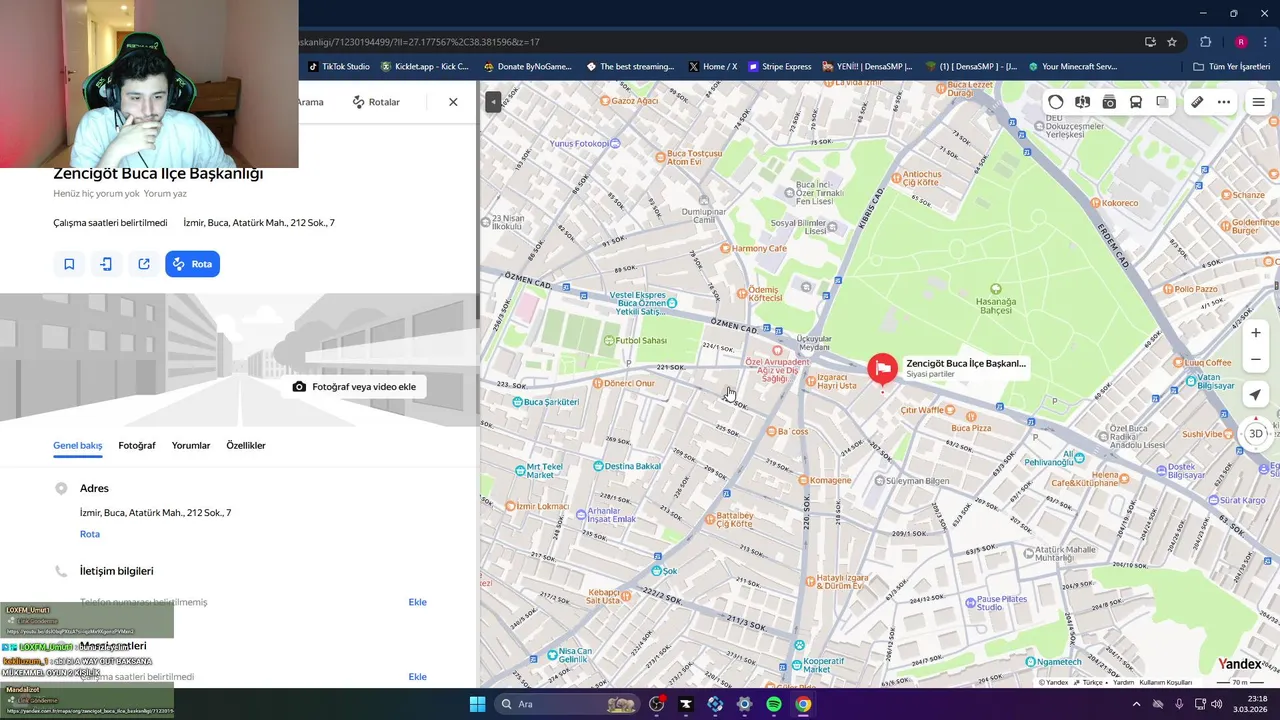Image resolution: width=1280 pixels, height=720 pixels.
Task: Open the three-dot more tools menu
Action: click(x=1224, y=102)
